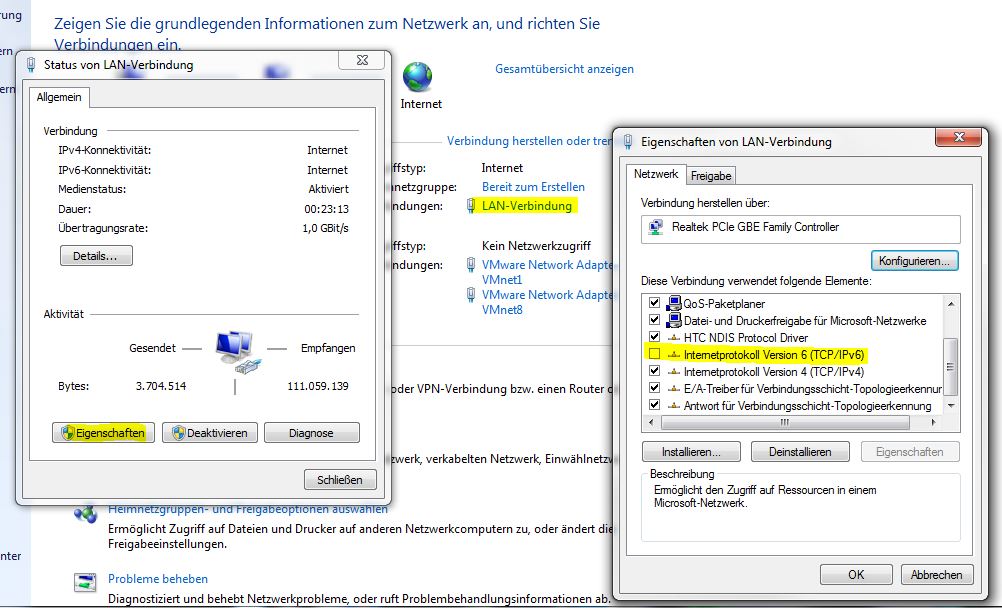Toggle Antwort für Verbindungsschicht-Topologieerkennung checkbox

pyautogui.click(x=654, y=405)
